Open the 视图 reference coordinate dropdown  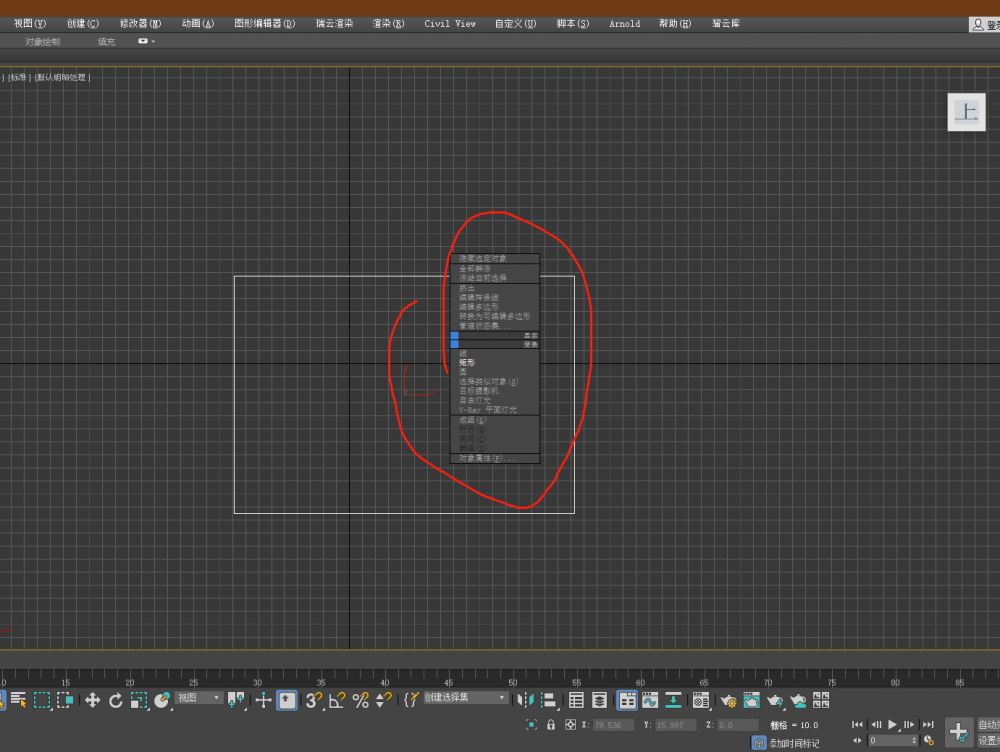coord(198,698)
